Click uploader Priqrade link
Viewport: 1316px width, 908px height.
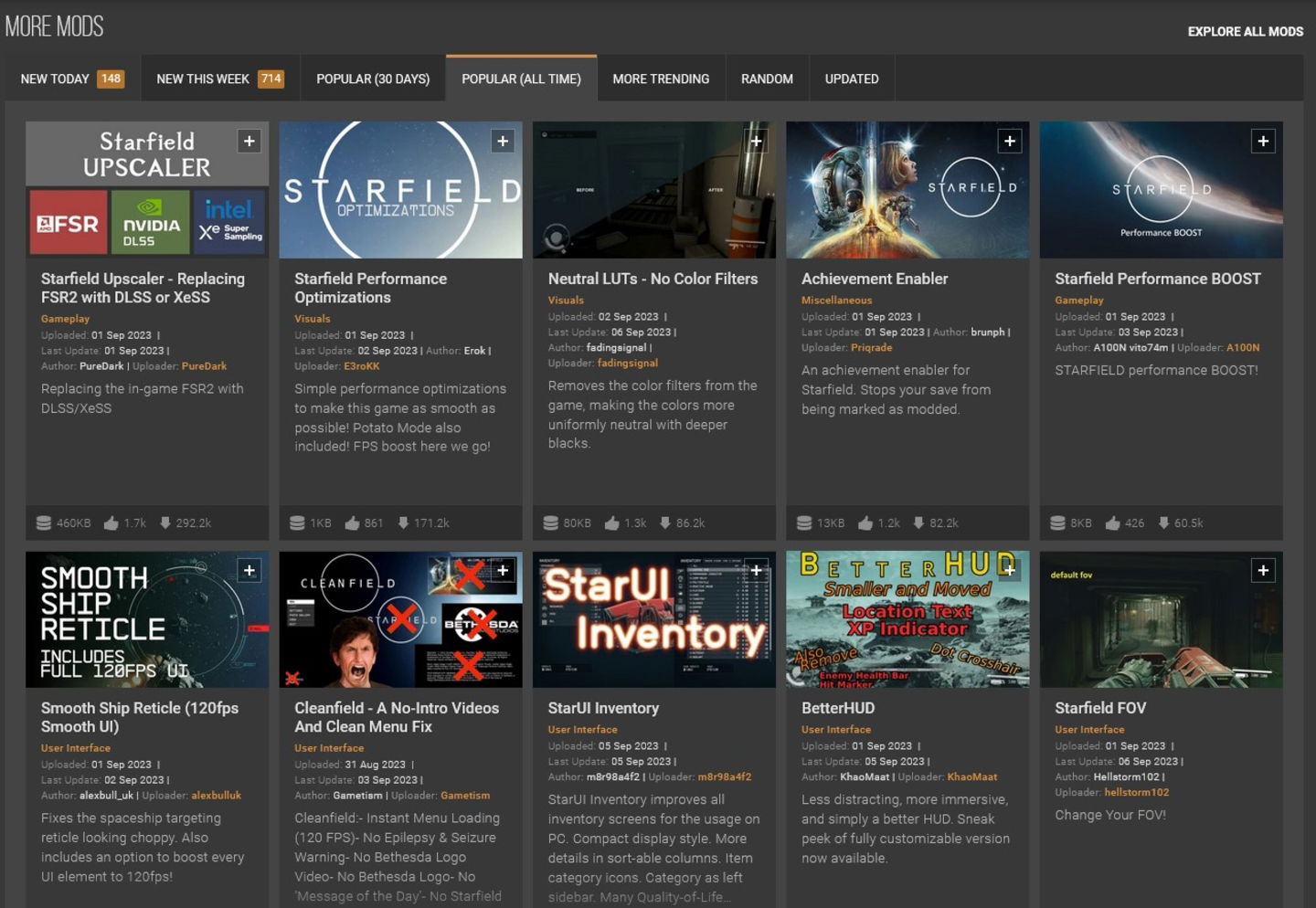pos(871,347)
